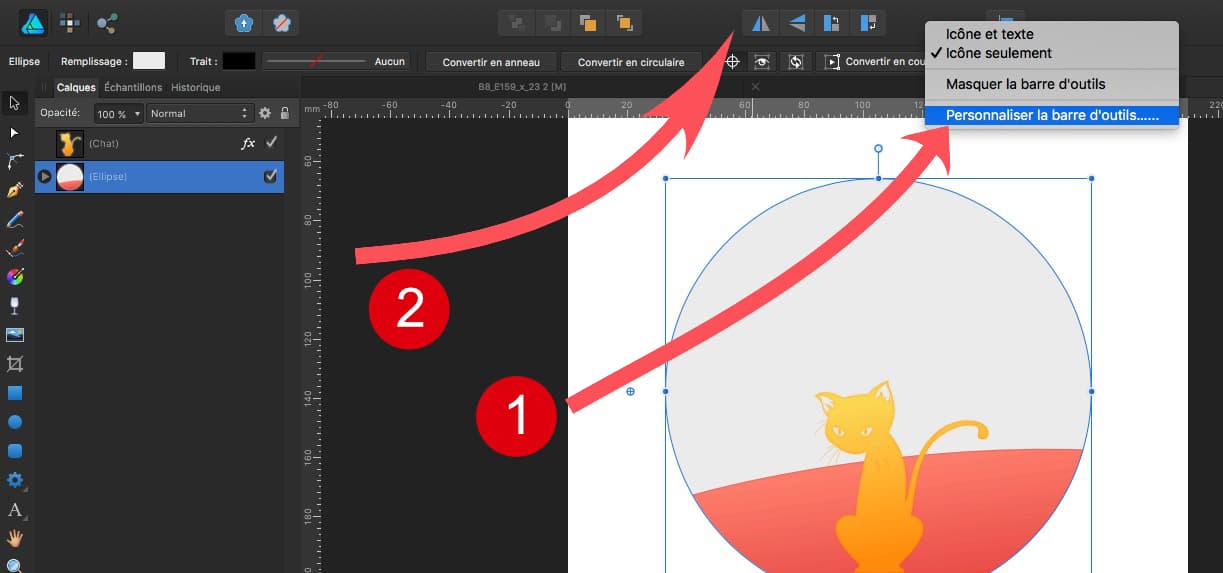
Task: Click the Convertir en circulaire button
Action: (x=631, y=62)
